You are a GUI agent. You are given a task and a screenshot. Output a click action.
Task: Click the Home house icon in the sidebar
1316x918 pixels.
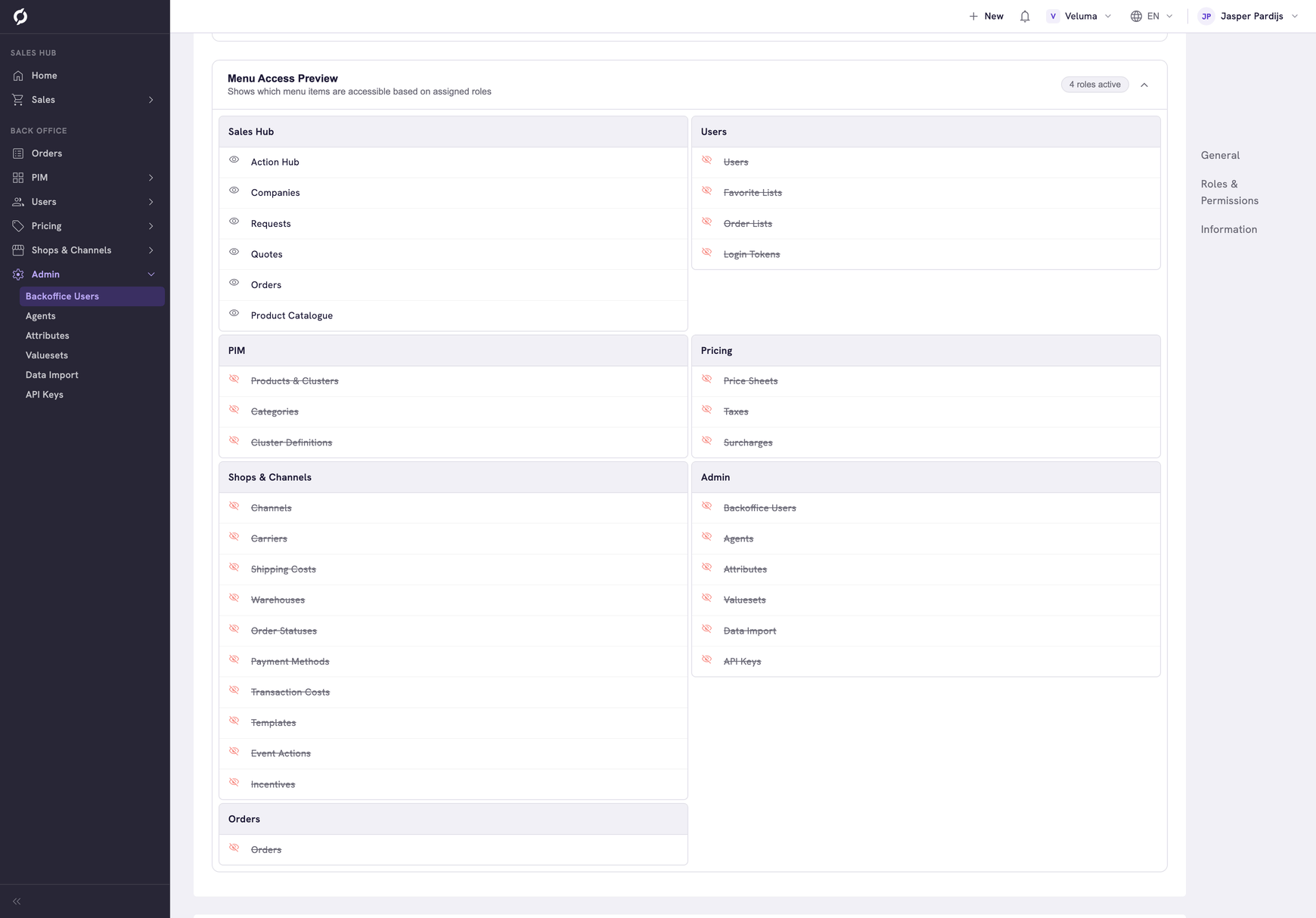coord(18,76)
